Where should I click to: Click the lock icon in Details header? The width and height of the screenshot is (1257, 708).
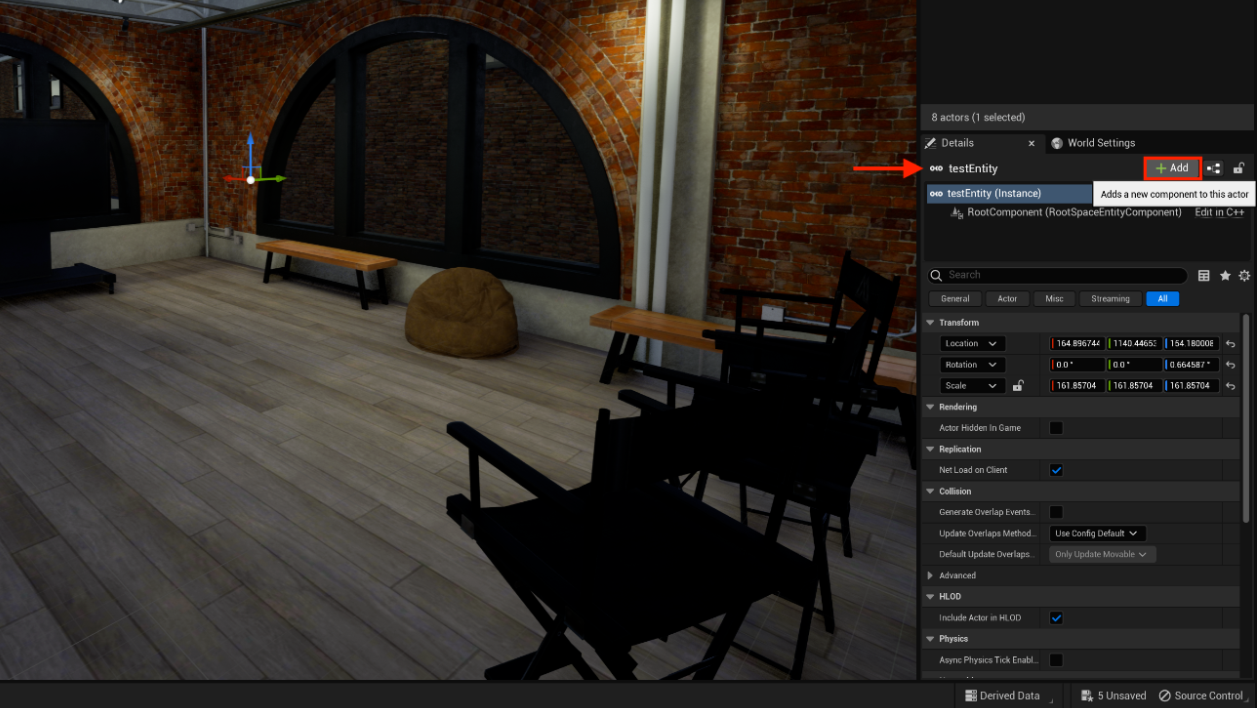tap(1239, 169)
